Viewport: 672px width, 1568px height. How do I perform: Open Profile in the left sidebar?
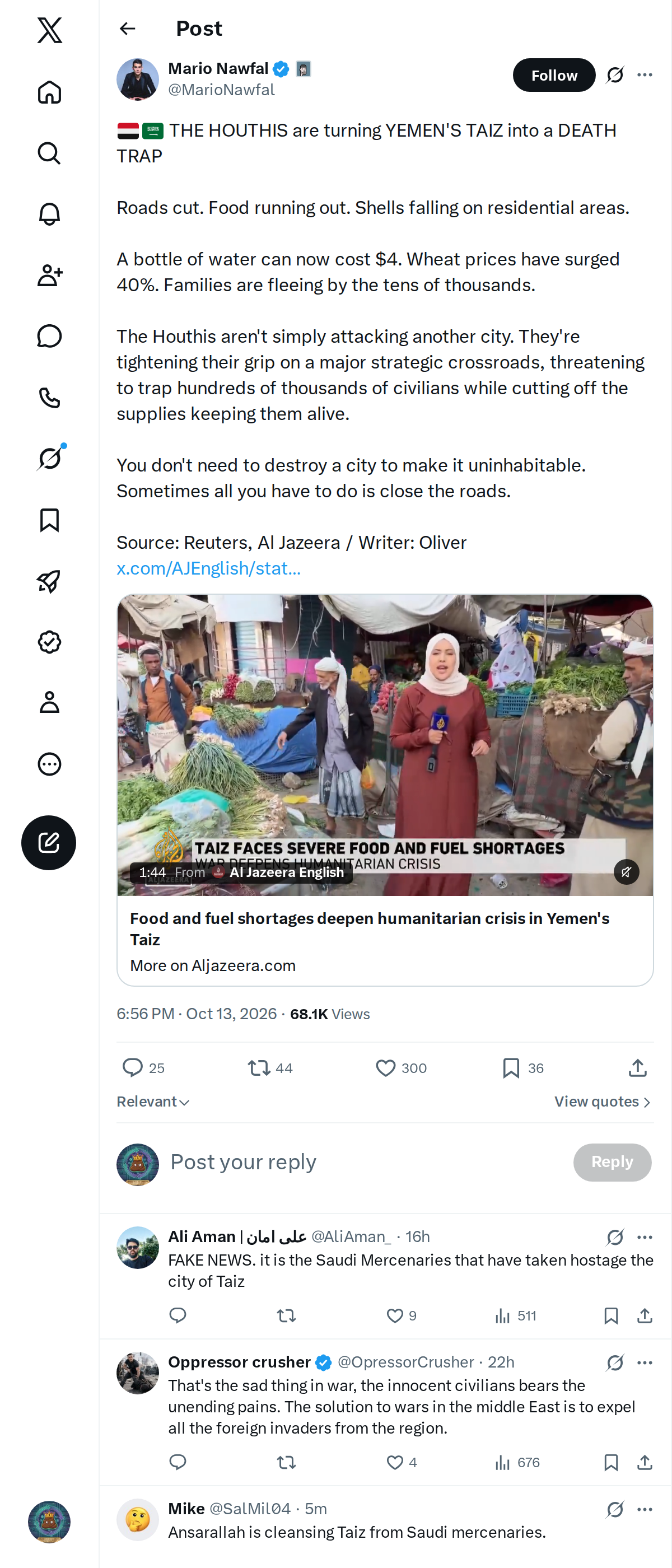point(49,702)
